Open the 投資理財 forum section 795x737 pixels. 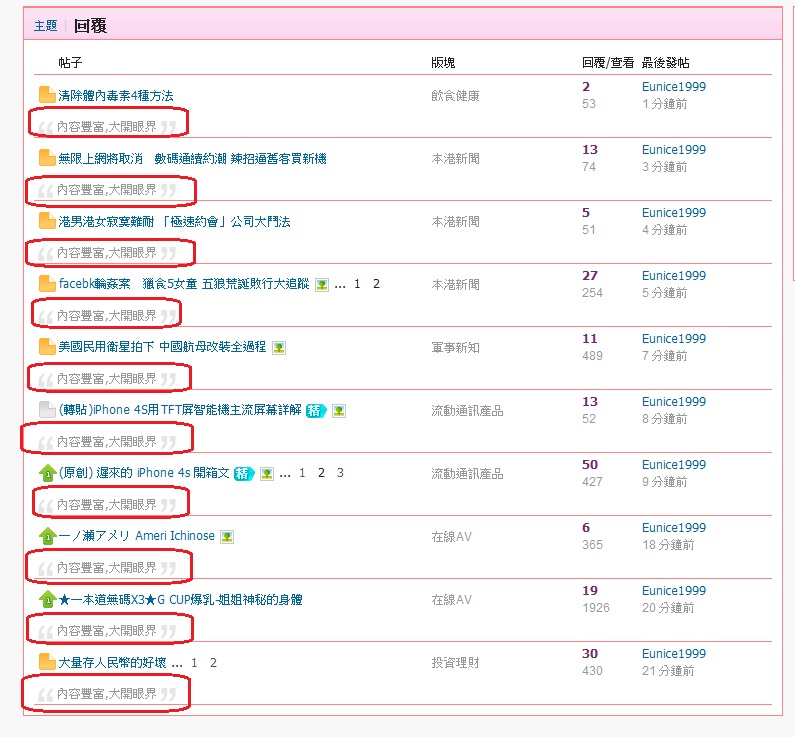click(x=455, y=662)
